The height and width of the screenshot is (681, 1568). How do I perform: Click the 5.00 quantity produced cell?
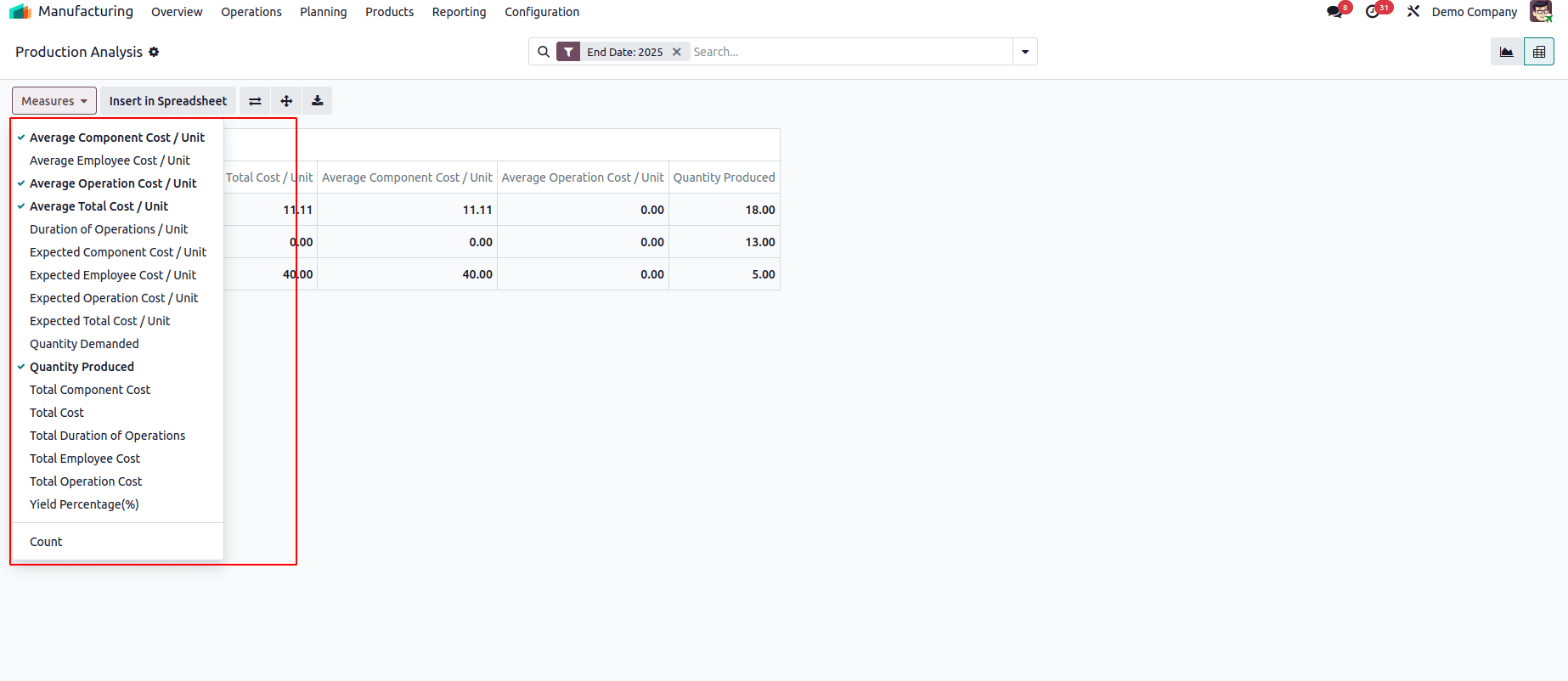tap(725, 274)
